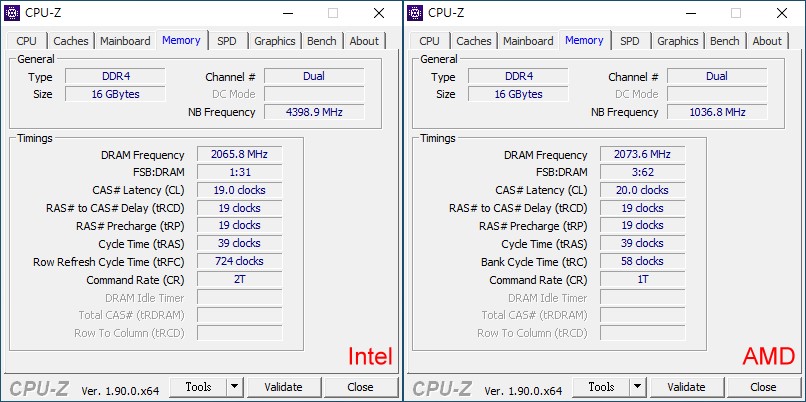Open the Tools dropdown arrow in the Intel window
Screen dimensions: 806x402
point(234,387)
